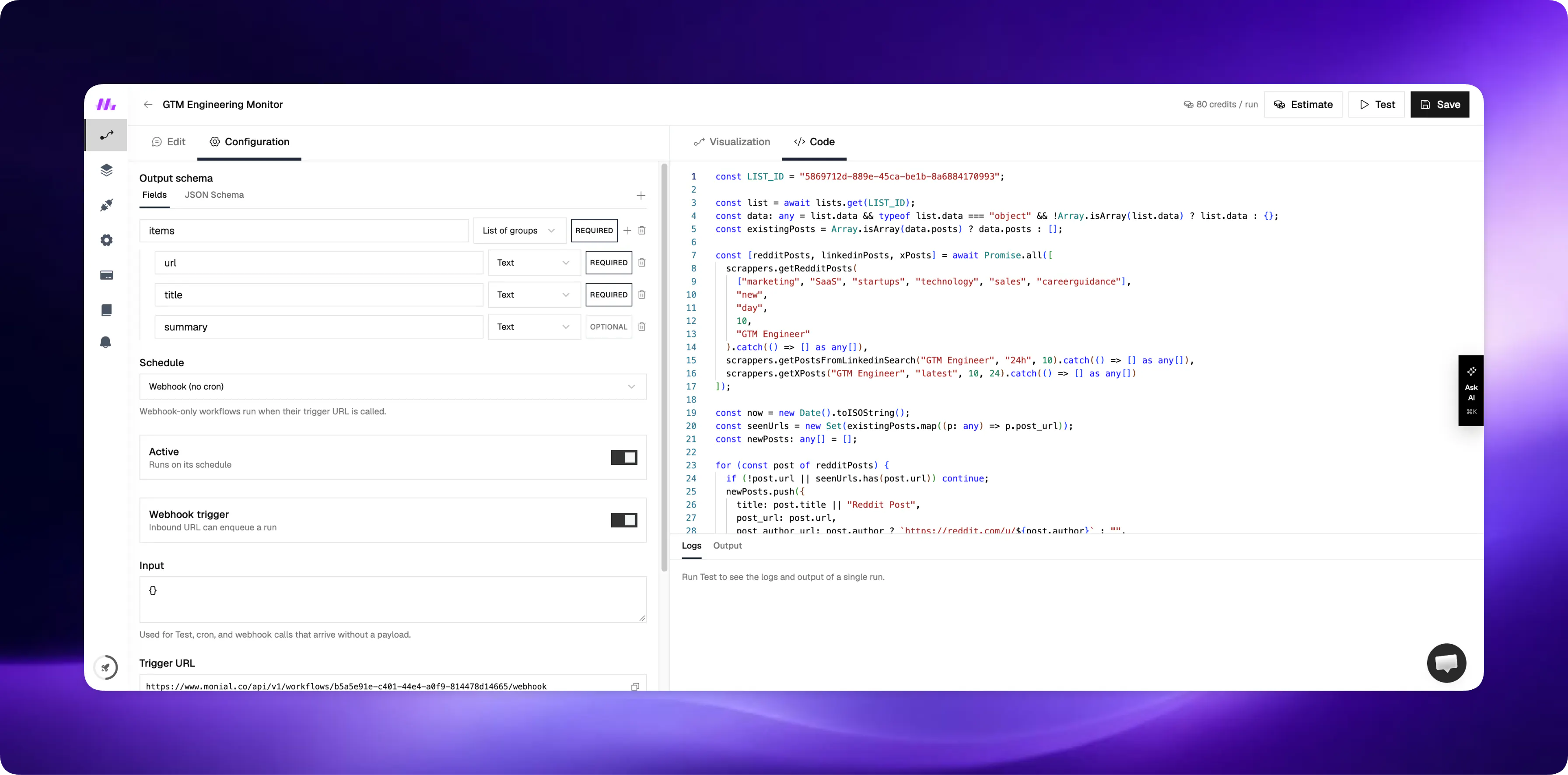Open the integrations plug sidebar icon

coord(106,205)
